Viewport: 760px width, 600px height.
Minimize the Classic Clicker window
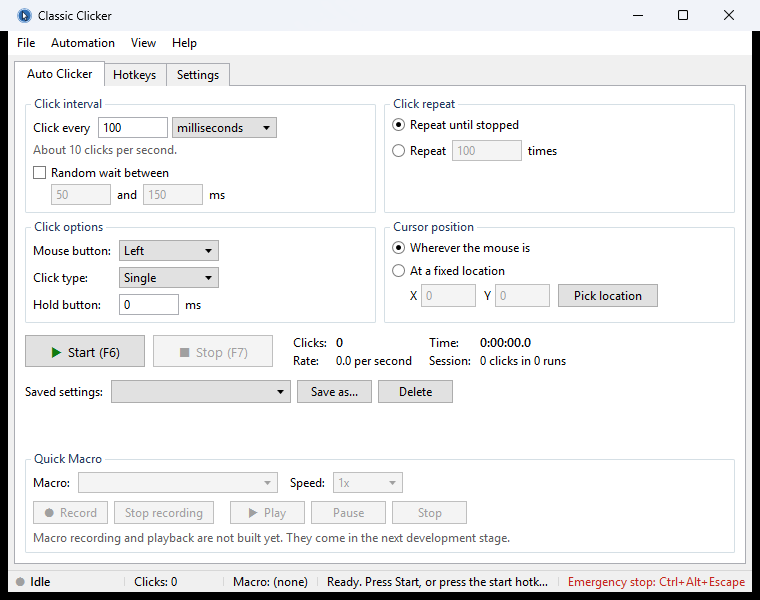pyautogui.click(x=638, y=16)
